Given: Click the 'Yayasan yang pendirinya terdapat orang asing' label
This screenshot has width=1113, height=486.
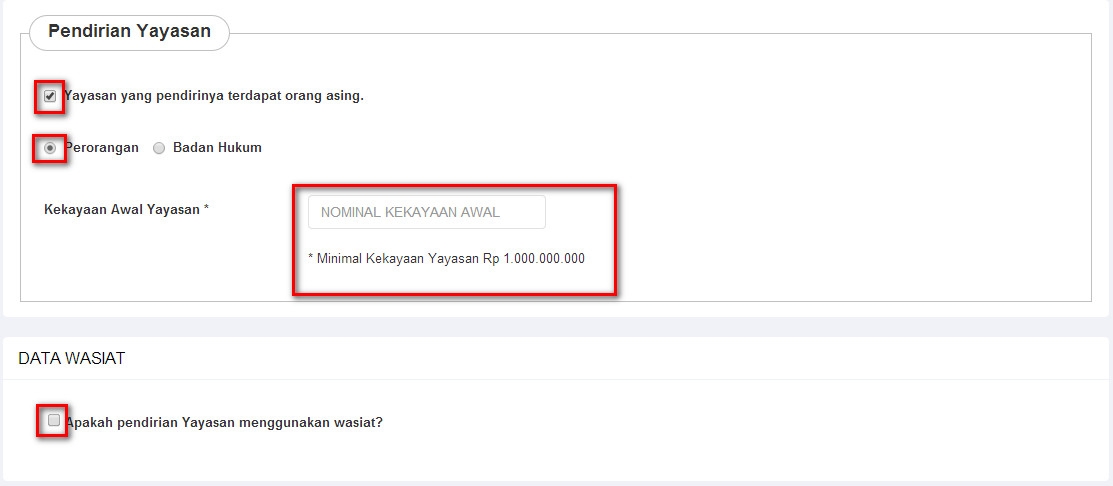Looking at the screenshot, I should 214,97.
